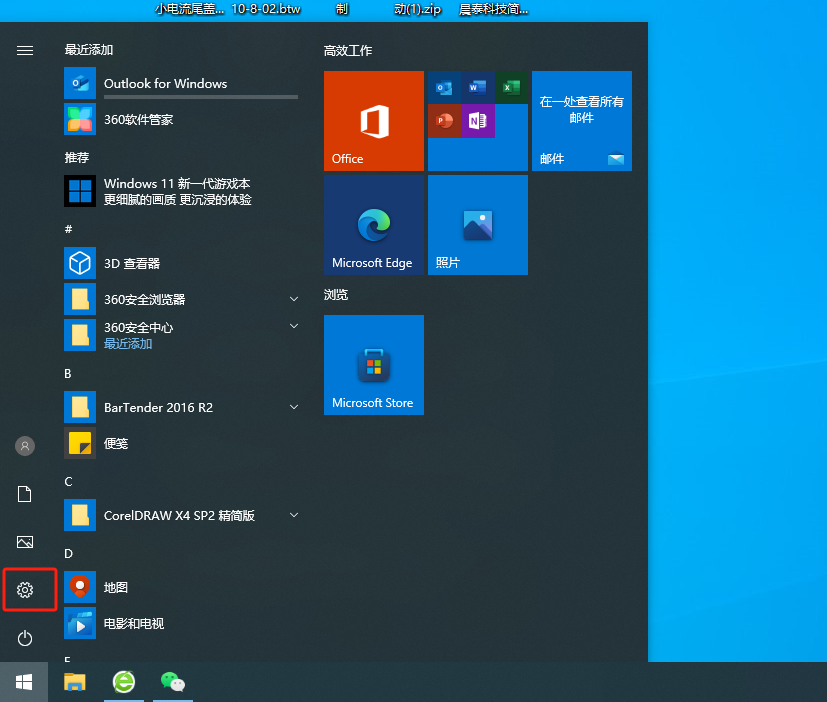Click the user account avatar icon
827x702 pixels.
coord(25,446)
